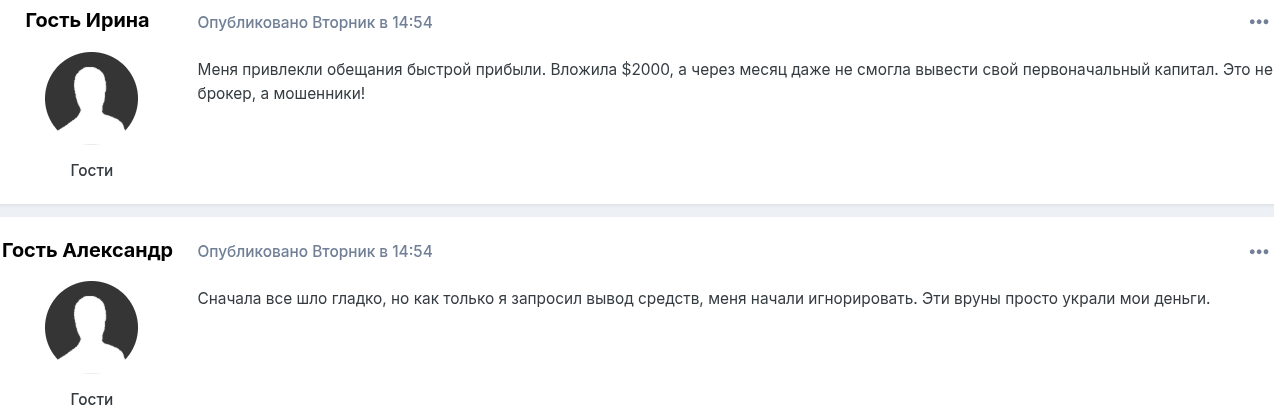The height and width of the screenshot is (409, 1274).
Task: Click the Гости group label under Ирина
Action: [91, 170]
